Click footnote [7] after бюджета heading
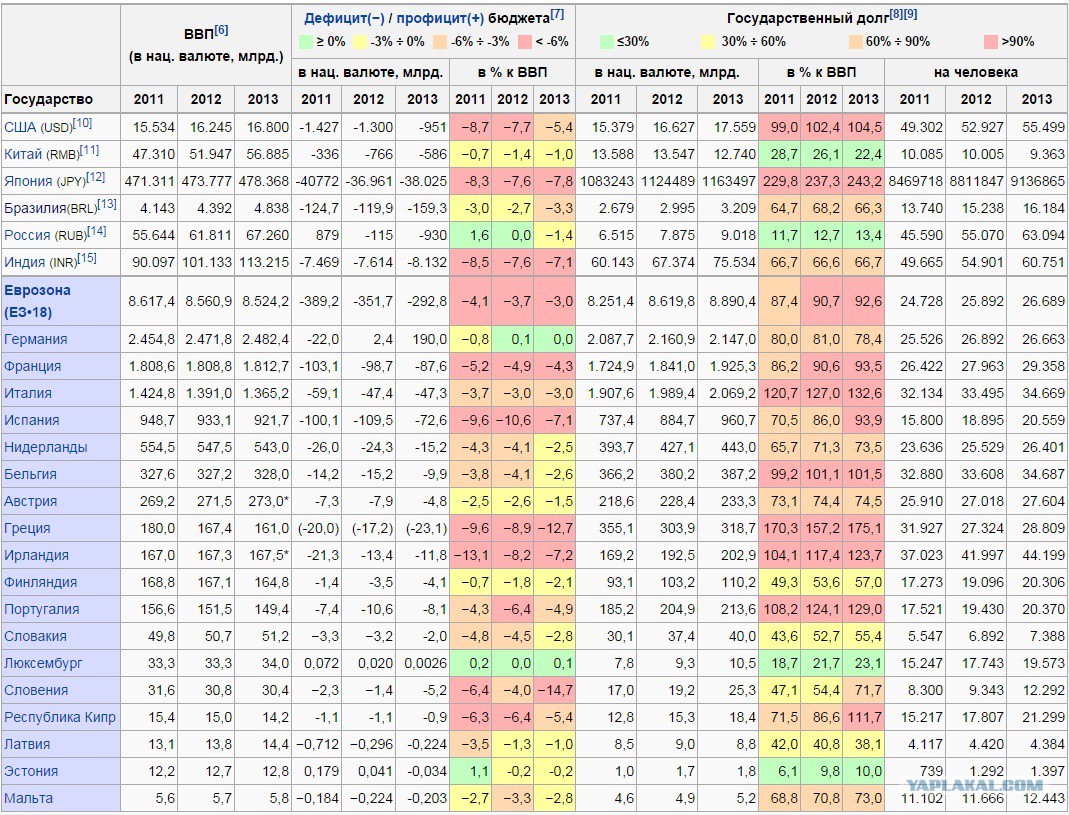The height and width of the screenshot is (815, 1069). coord(557,14)
